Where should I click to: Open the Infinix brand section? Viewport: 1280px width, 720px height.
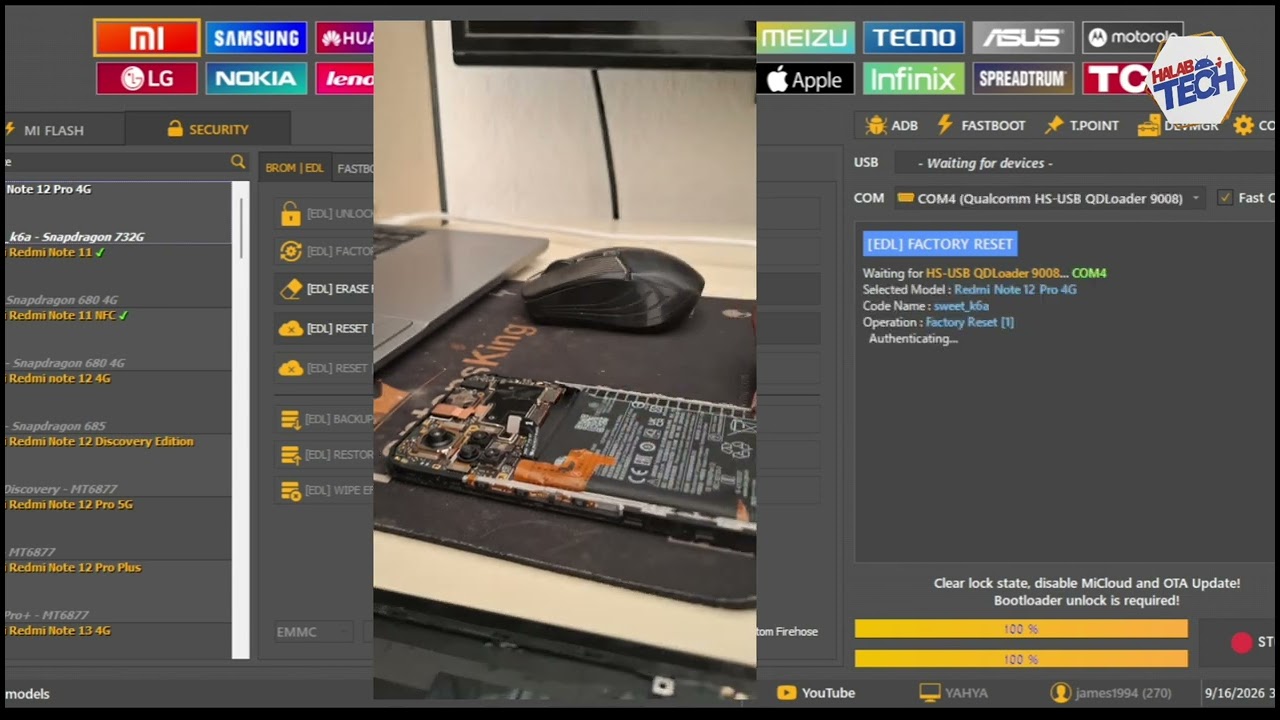tap(914, 79)
